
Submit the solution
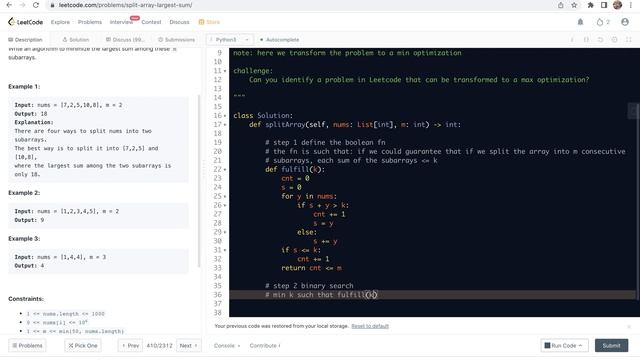pyautogui.click(x=611, y=346)
